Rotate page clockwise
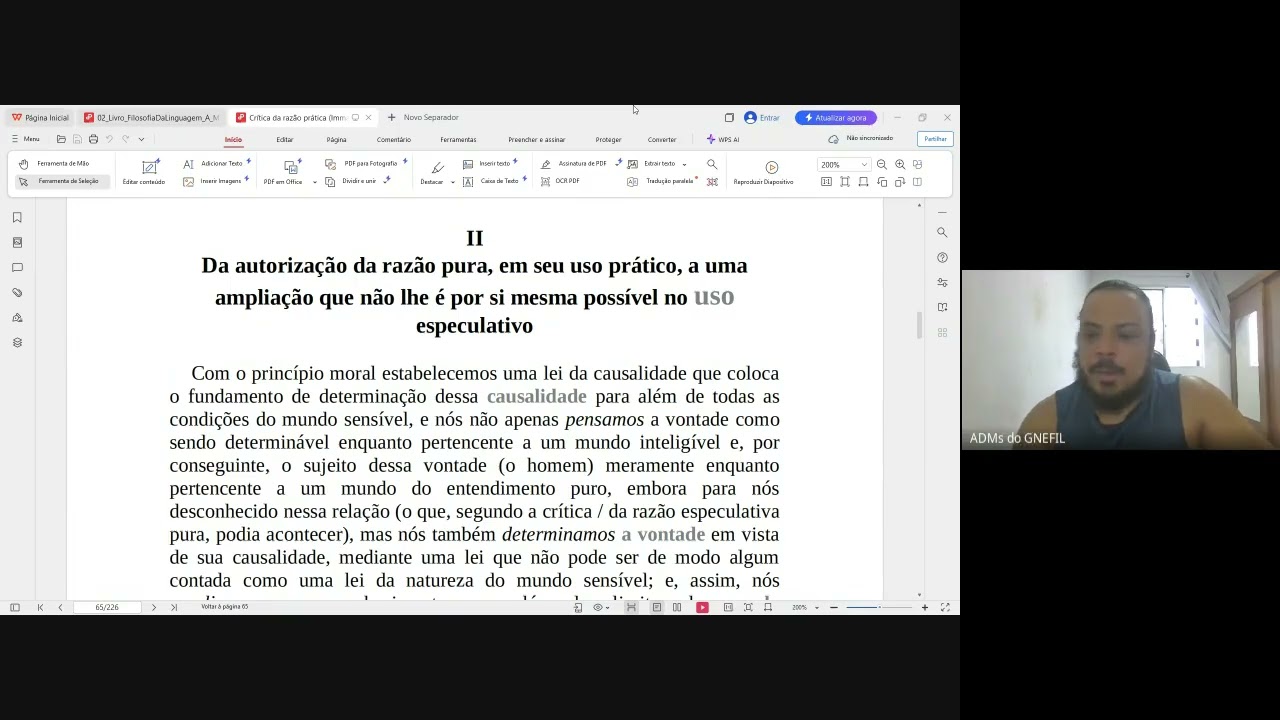 click(900, 182)
